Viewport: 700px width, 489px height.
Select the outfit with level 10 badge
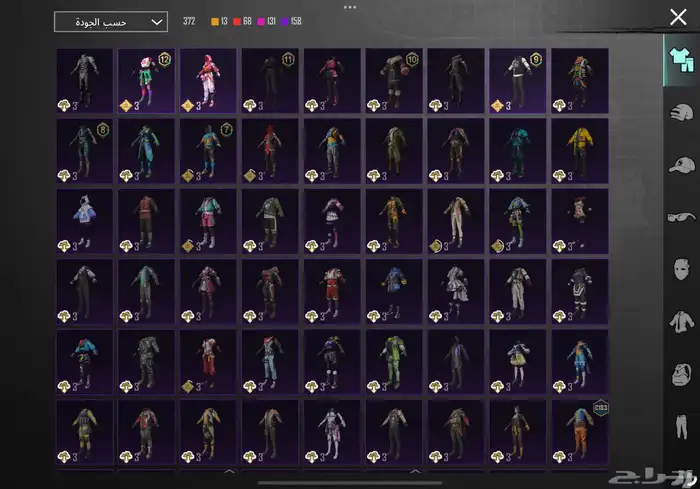pos(394,81)
